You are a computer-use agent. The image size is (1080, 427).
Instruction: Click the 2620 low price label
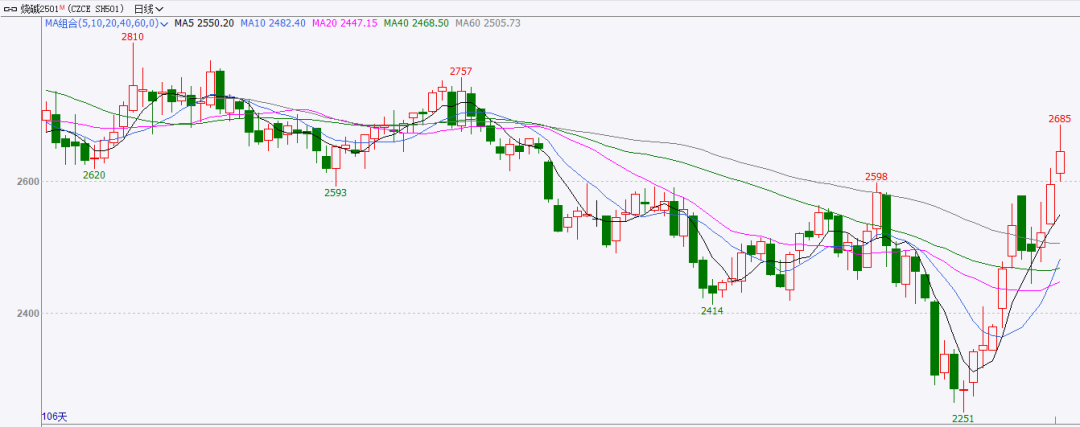(94, 174)
